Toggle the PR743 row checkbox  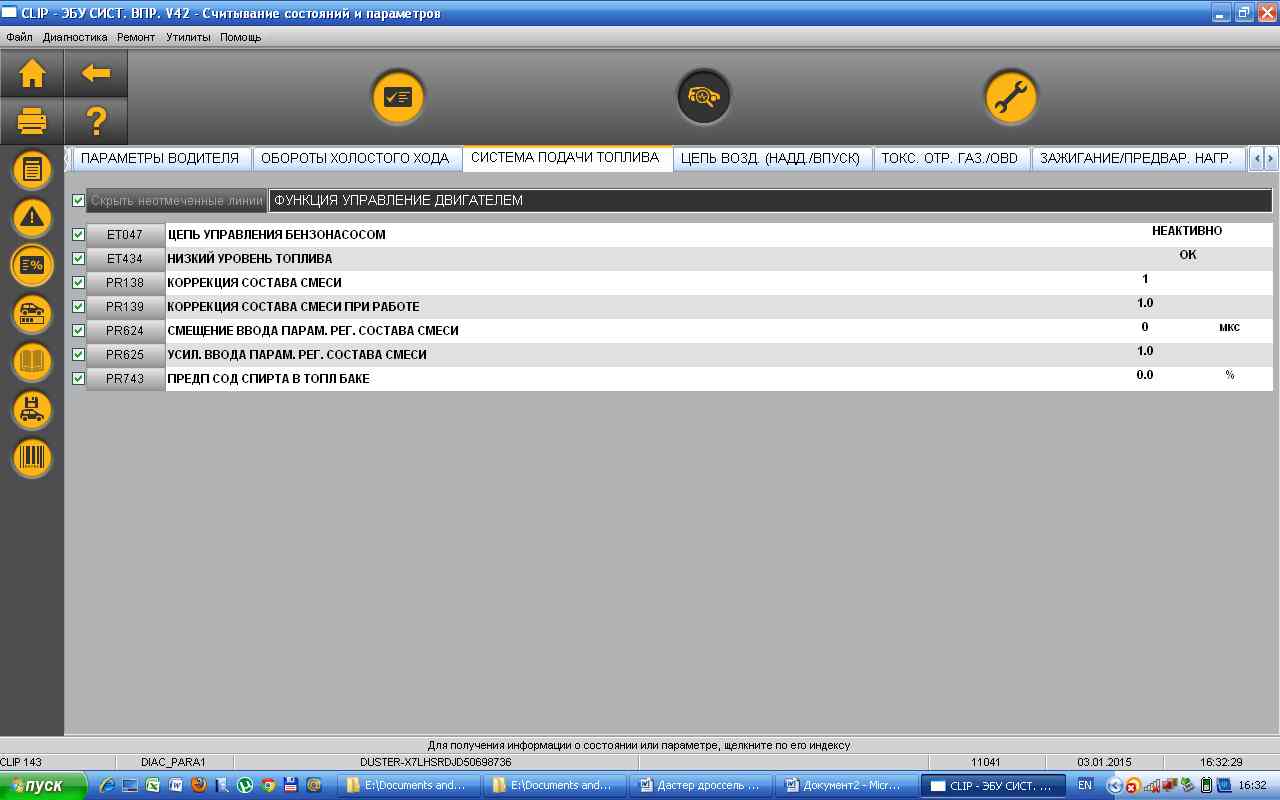pos(79,379)
